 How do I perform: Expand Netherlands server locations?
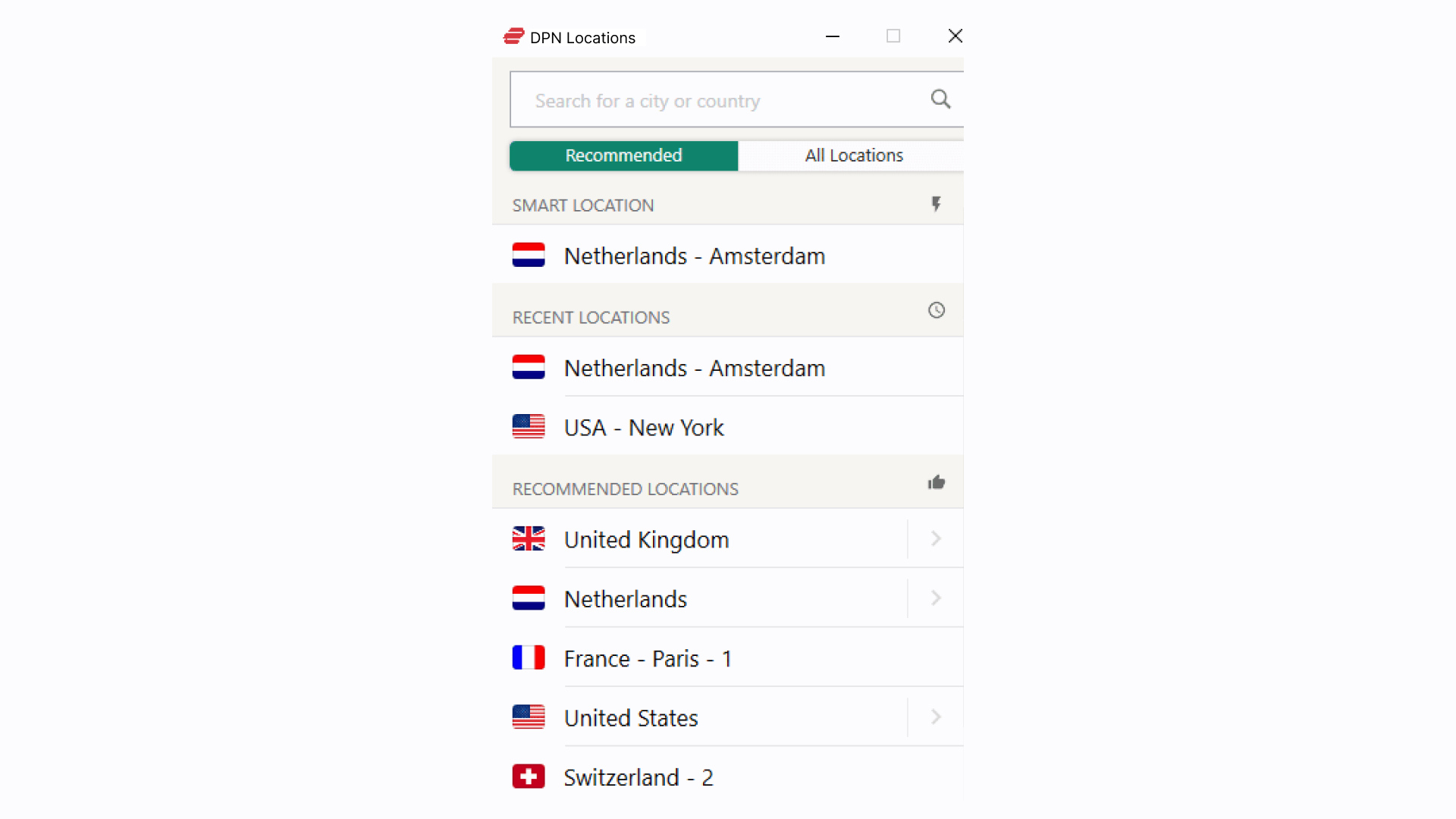pos(934,598)
